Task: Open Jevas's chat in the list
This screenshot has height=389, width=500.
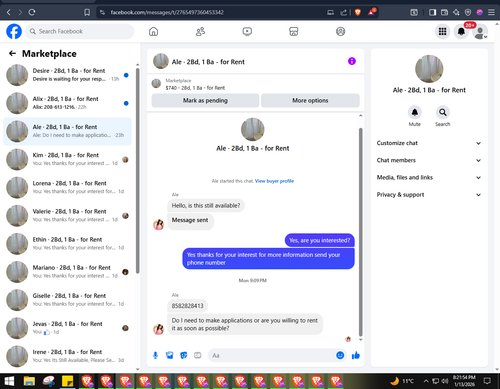Action: 67,328
